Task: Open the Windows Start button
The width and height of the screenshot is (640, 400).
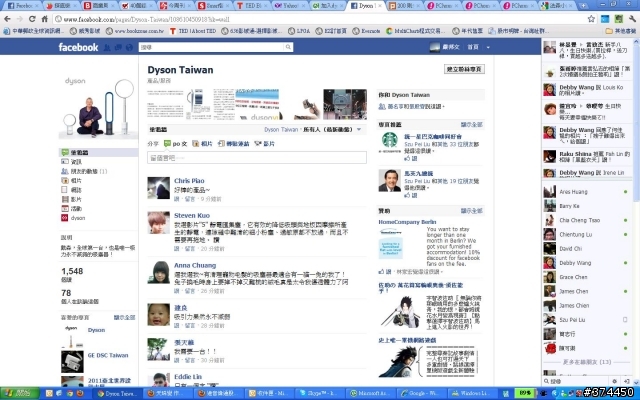Action: click(x=20, y=393)
